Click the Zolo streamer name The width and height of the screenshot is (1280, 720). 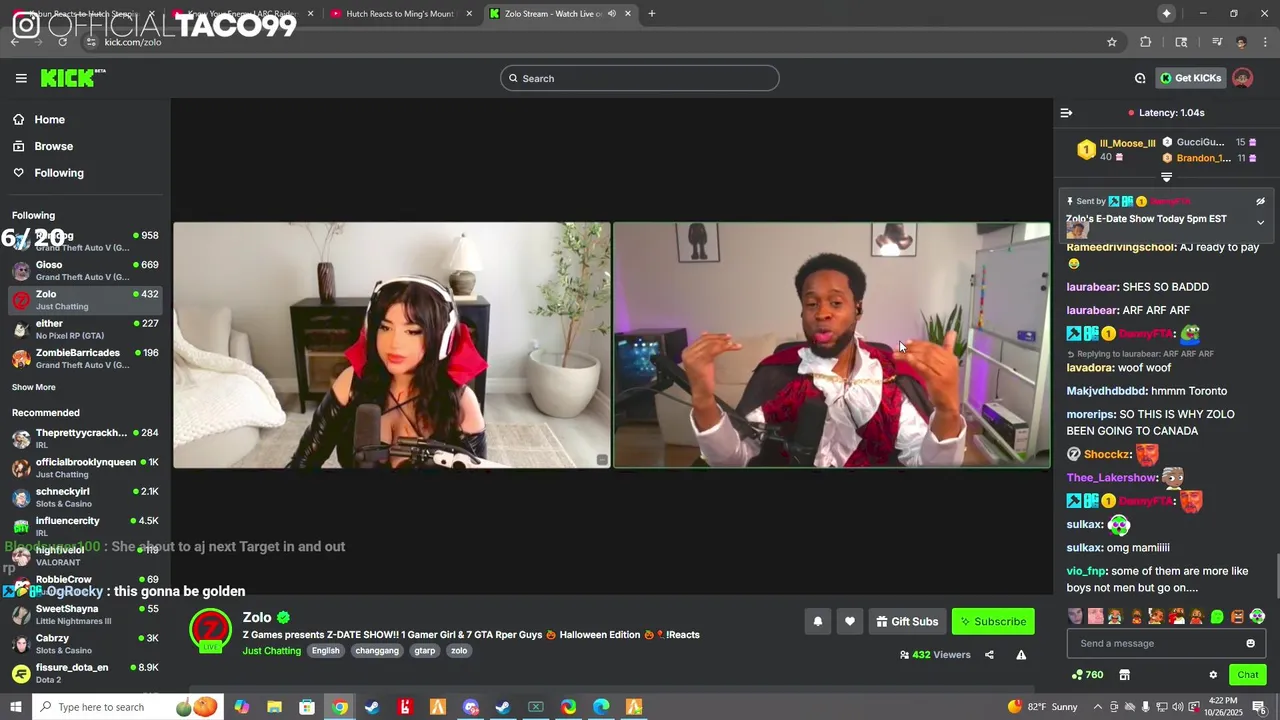tap(257, 618)
